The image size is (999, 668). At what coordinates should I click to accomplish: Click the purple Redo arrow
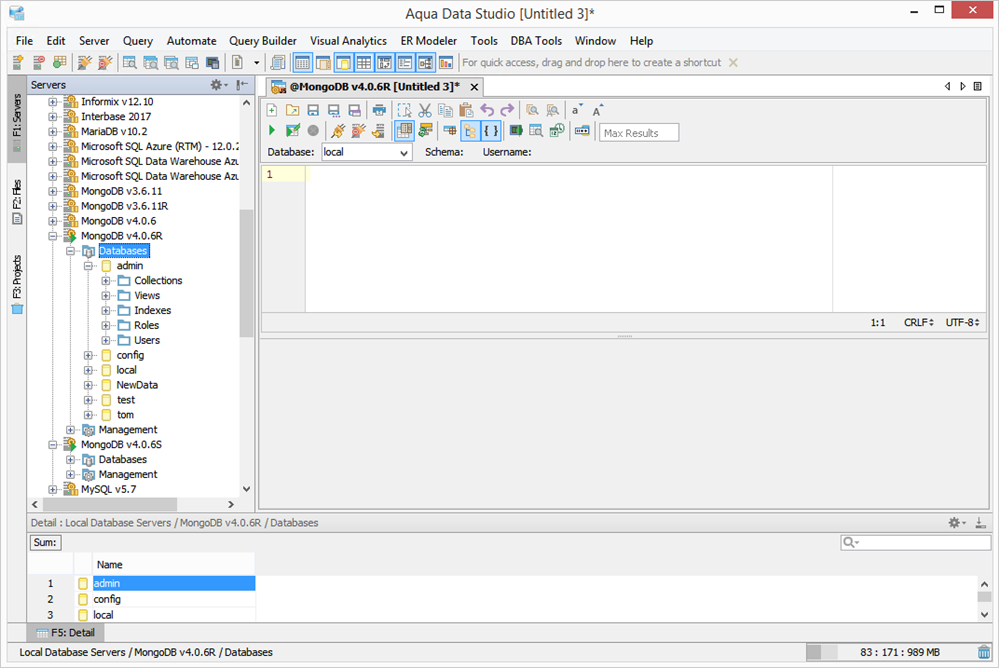[x=507, y=110]
